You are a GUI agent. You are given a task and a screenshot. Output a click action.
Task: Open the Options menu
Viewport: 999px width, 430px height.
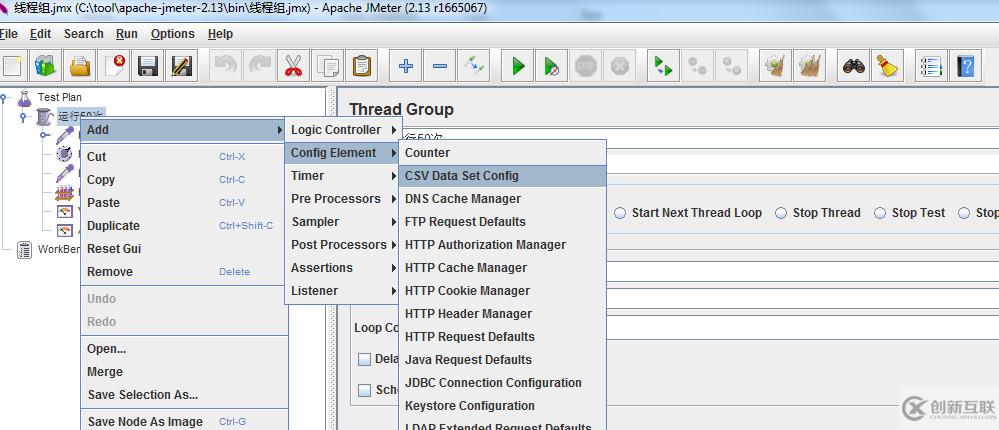173,34
